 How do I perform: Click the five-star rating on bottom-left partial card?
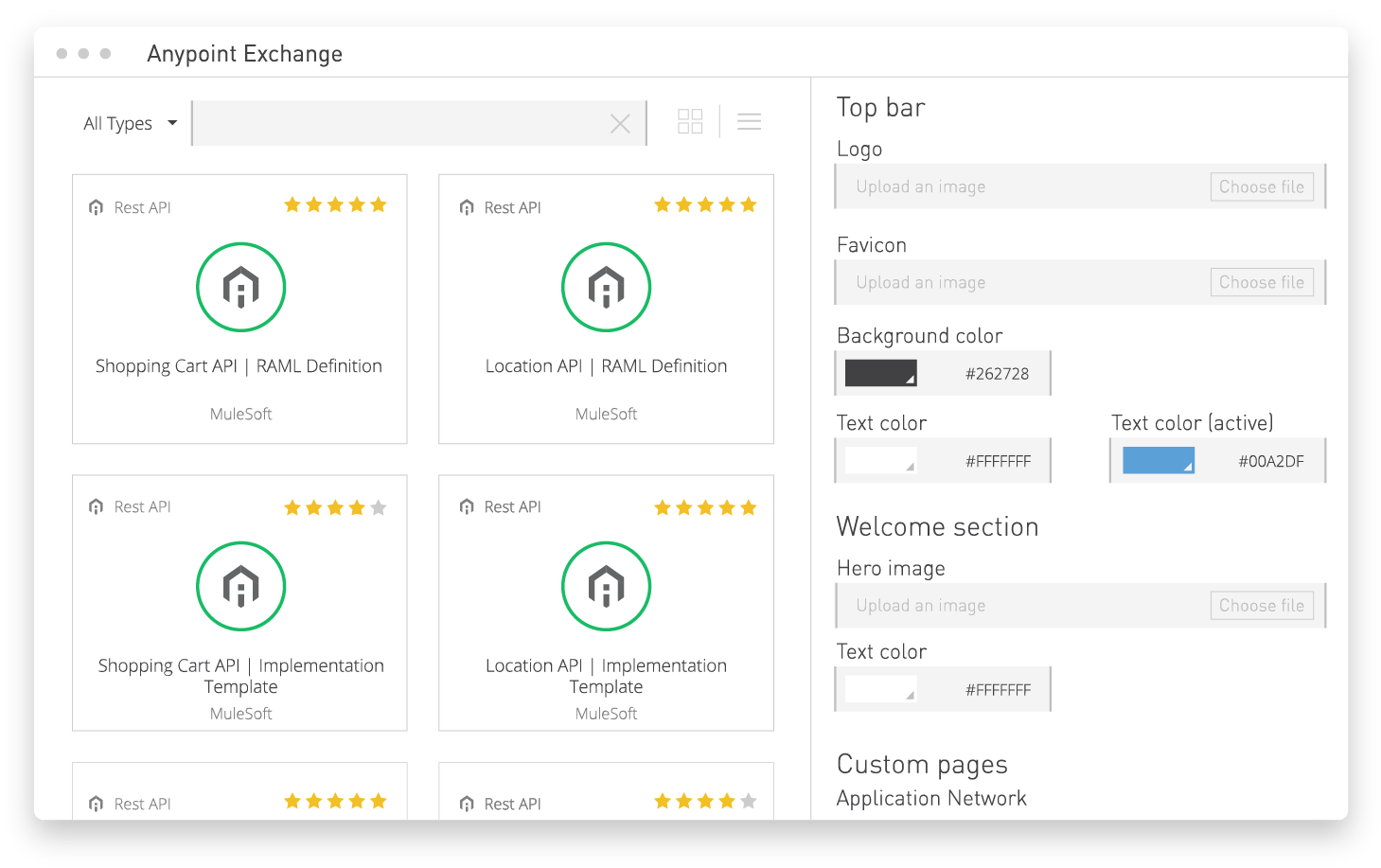point(335,801)
